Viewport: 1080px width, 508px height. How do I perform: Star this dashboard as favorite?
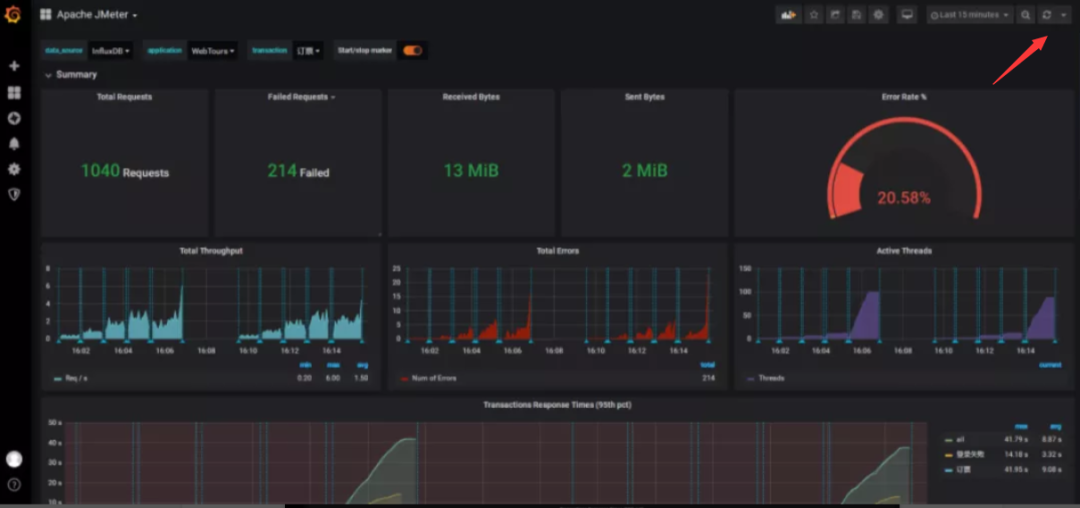coord(813,14)
